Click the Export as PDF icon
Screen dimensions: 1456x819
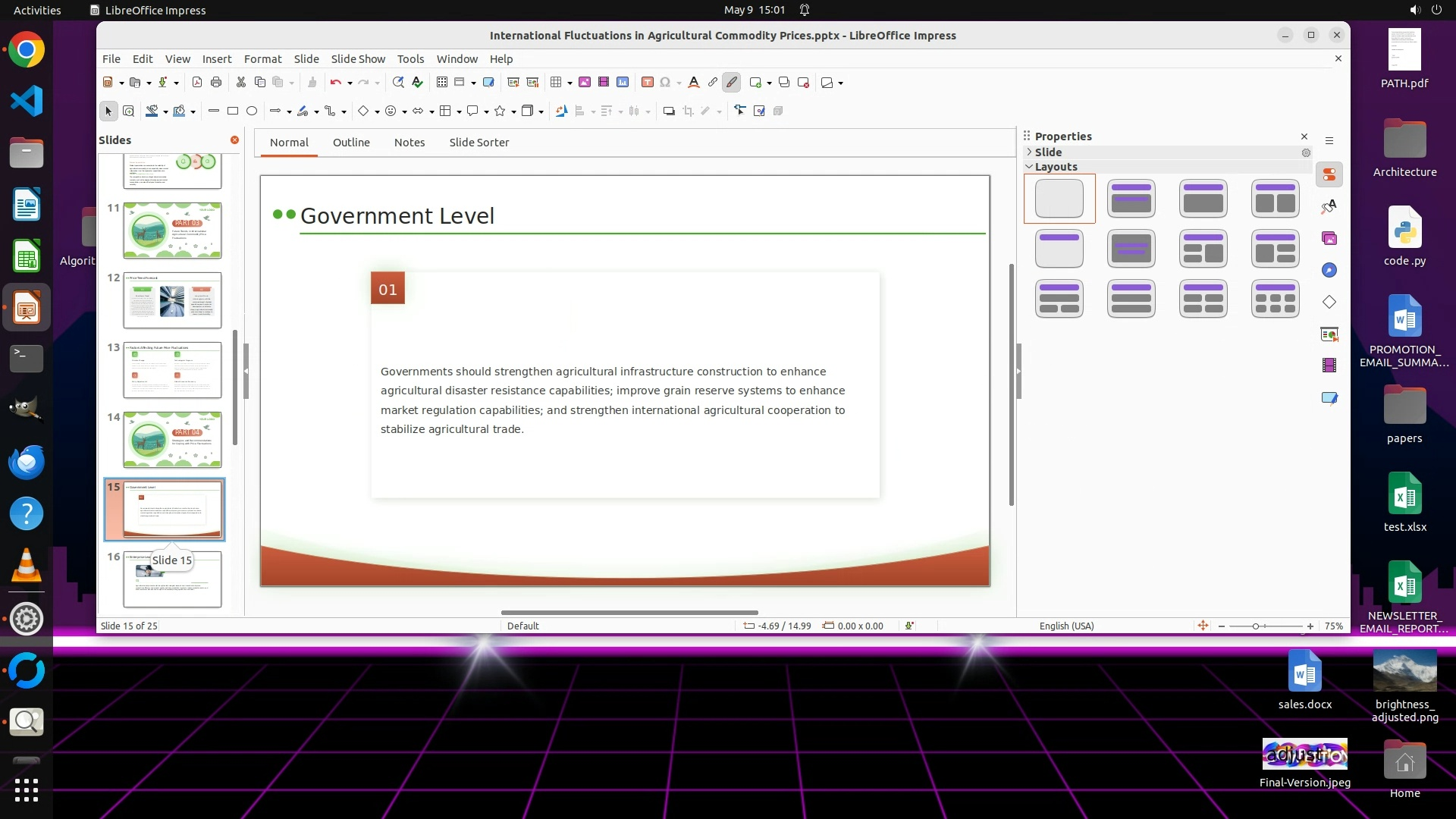197,83
